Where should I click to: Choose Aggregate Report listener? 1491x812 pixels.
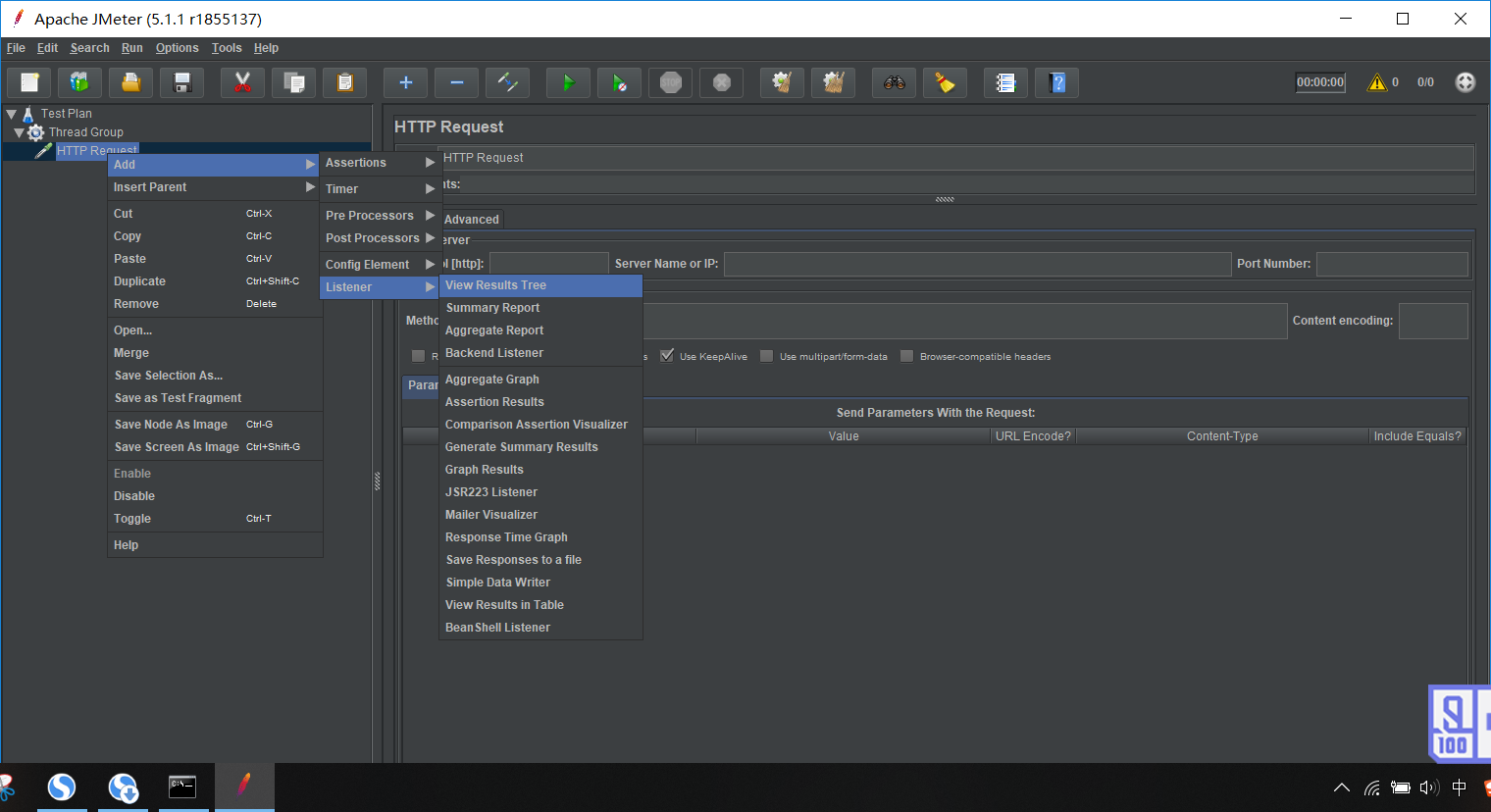pyautogui.click(x=541, y=330)
